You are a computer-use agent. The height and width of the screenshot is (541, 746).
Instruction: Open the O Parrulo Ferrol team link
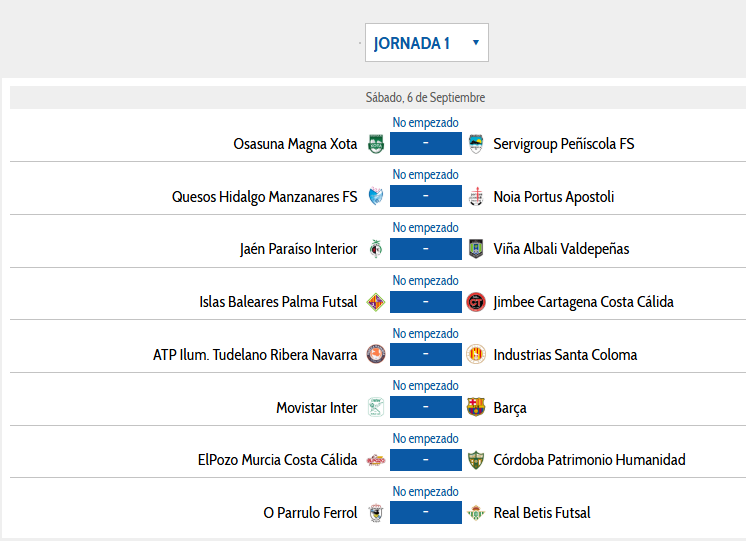[x=310, y=513]
